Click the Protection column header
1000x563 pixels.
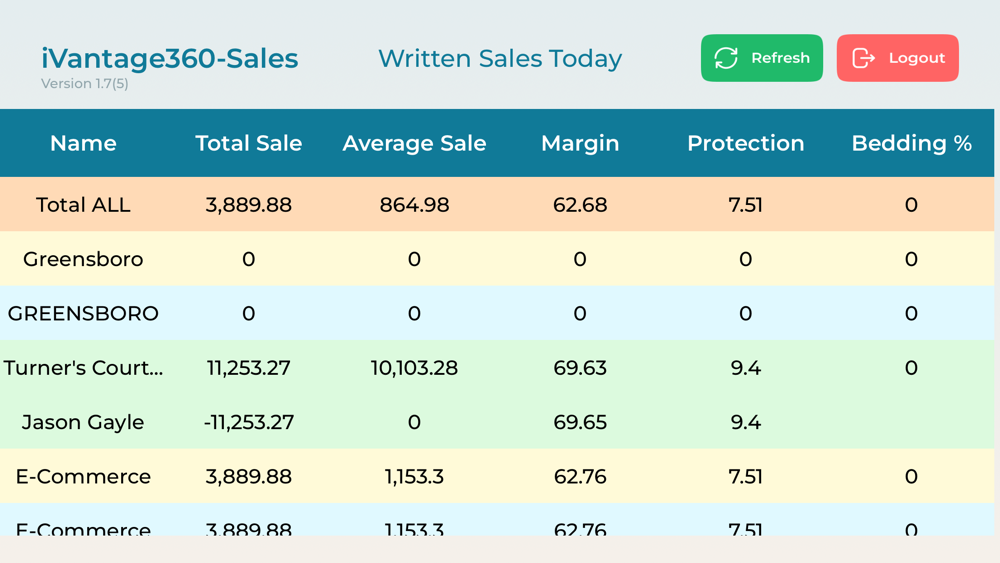(745, 143)
